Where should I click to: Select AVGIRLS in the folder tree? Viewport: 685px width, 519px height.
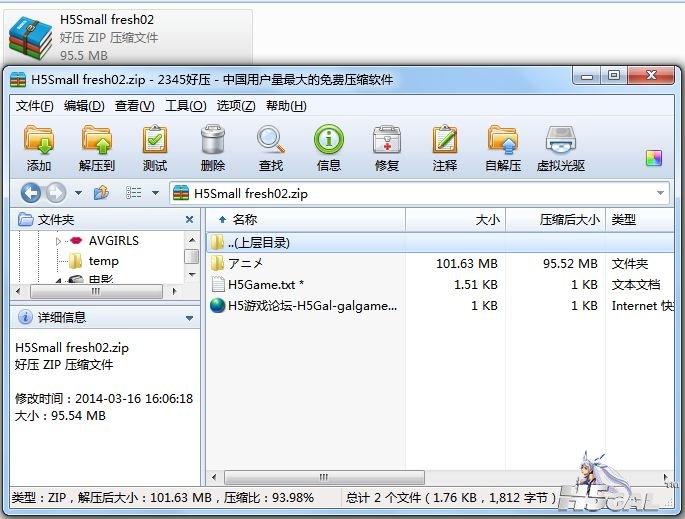(x=114, y=241)
